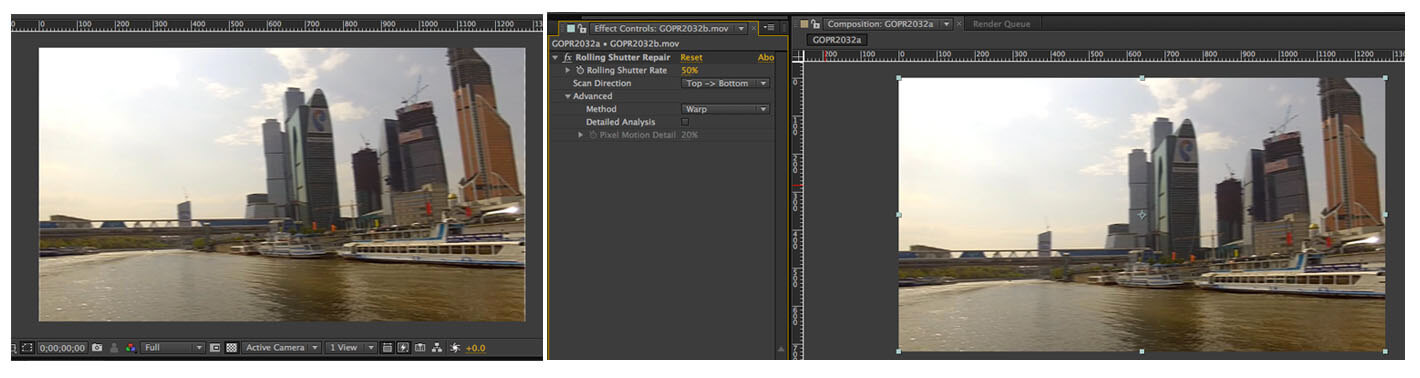Click the Region of Interest icon in left viewer
1420x378 pixels.
pyautogui.click(x=26, y=347)
